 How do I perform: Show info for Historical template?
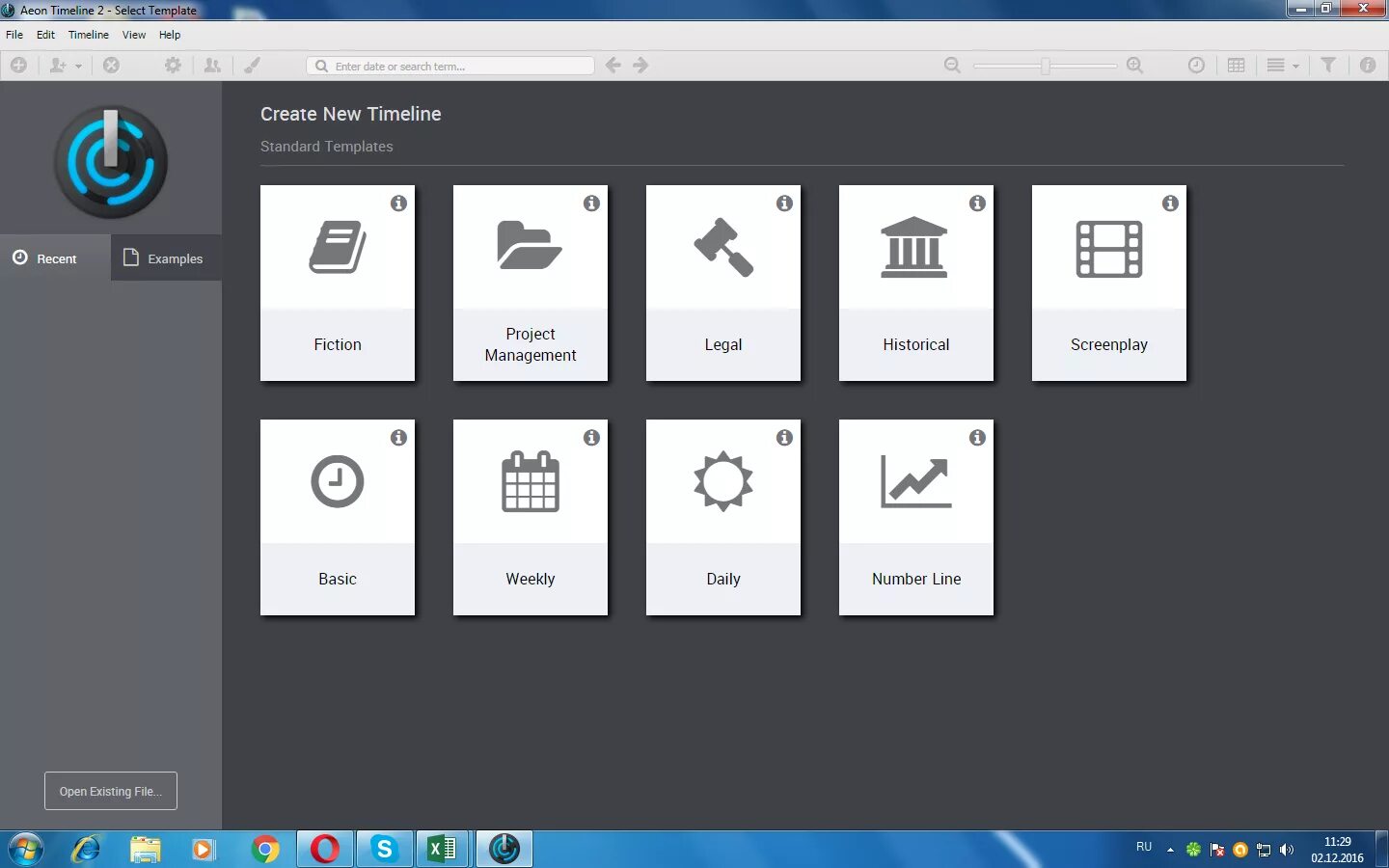click(x=977, y=203)
